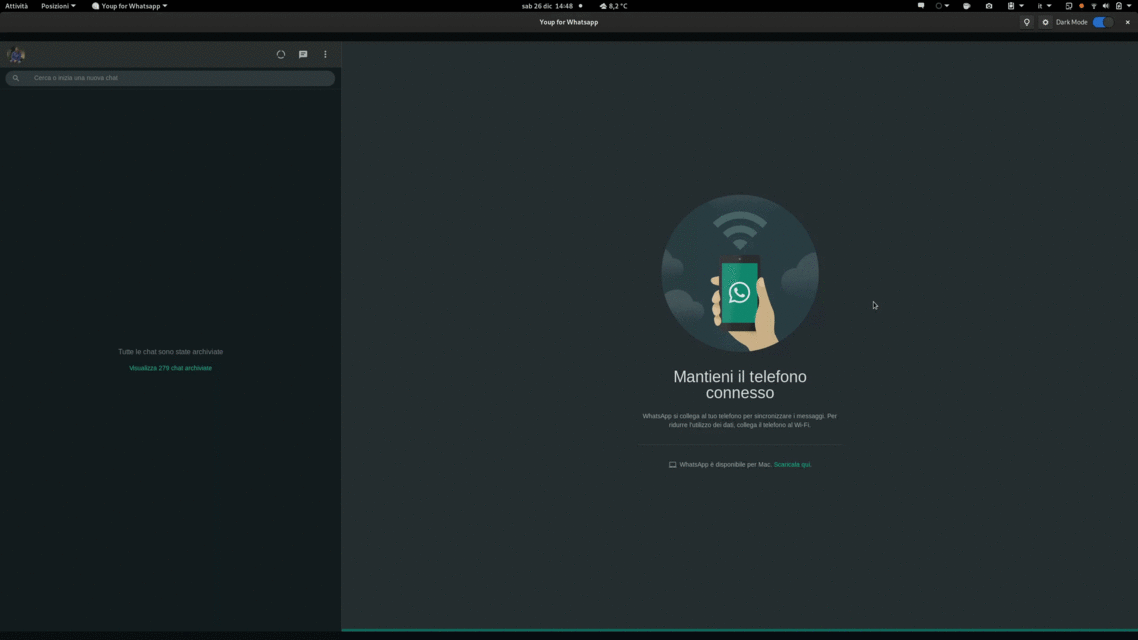The image size is (1138, 640).
Task: Click the magnifier icon in the search bar
Action: pos(16,78)
